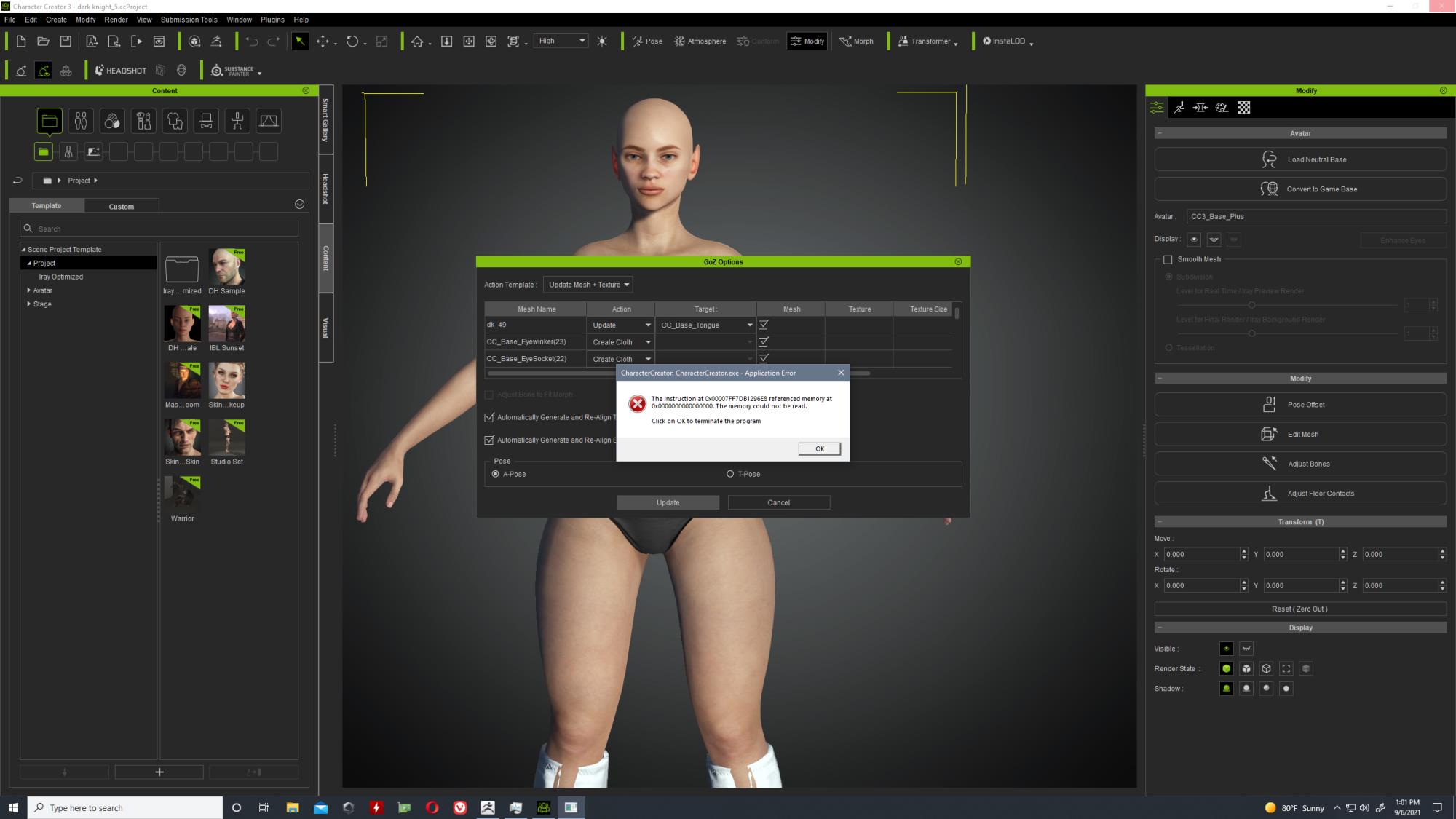Open File Explorer from the taskbar

click(x=293, y=807)
